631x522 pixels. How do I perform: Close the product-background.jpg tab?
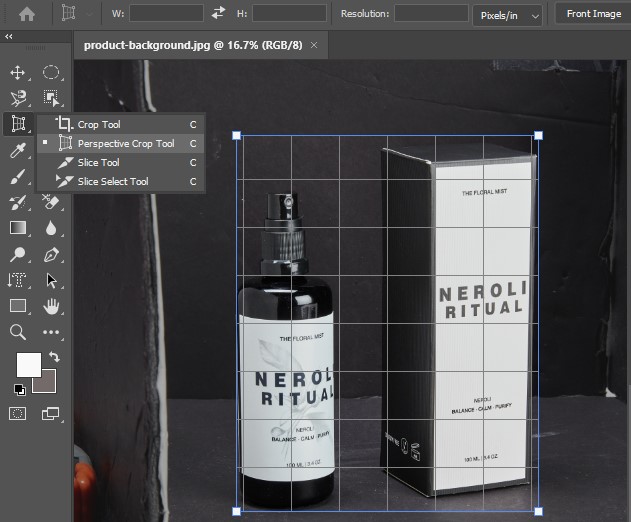[314, 45]
